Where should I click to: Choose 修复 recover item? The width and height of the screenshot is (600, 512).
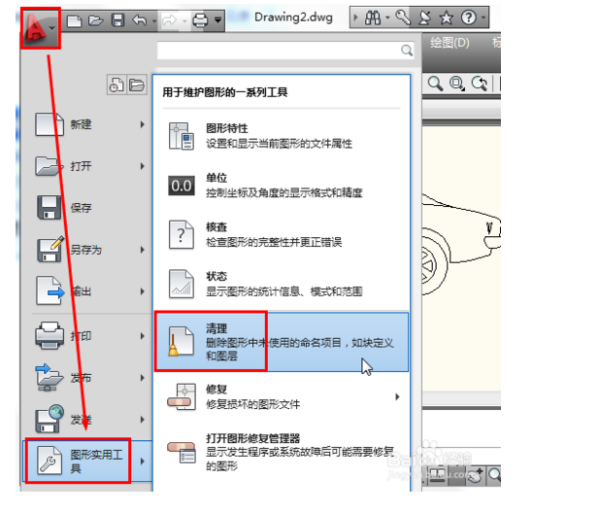[282, 396]
